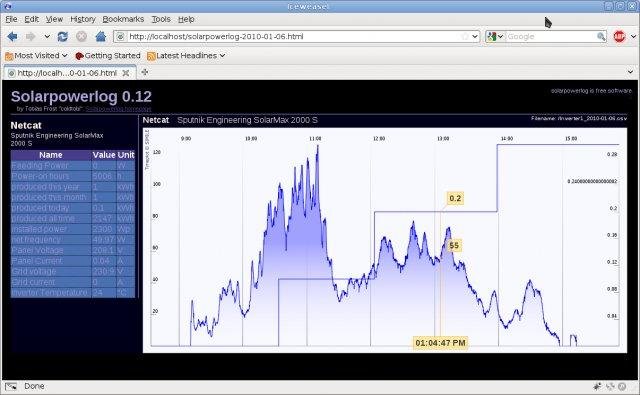This screenshot has width=640, height=395.
Task: Open the View menu
Action: pyautogui.click(x=54, y=19)
